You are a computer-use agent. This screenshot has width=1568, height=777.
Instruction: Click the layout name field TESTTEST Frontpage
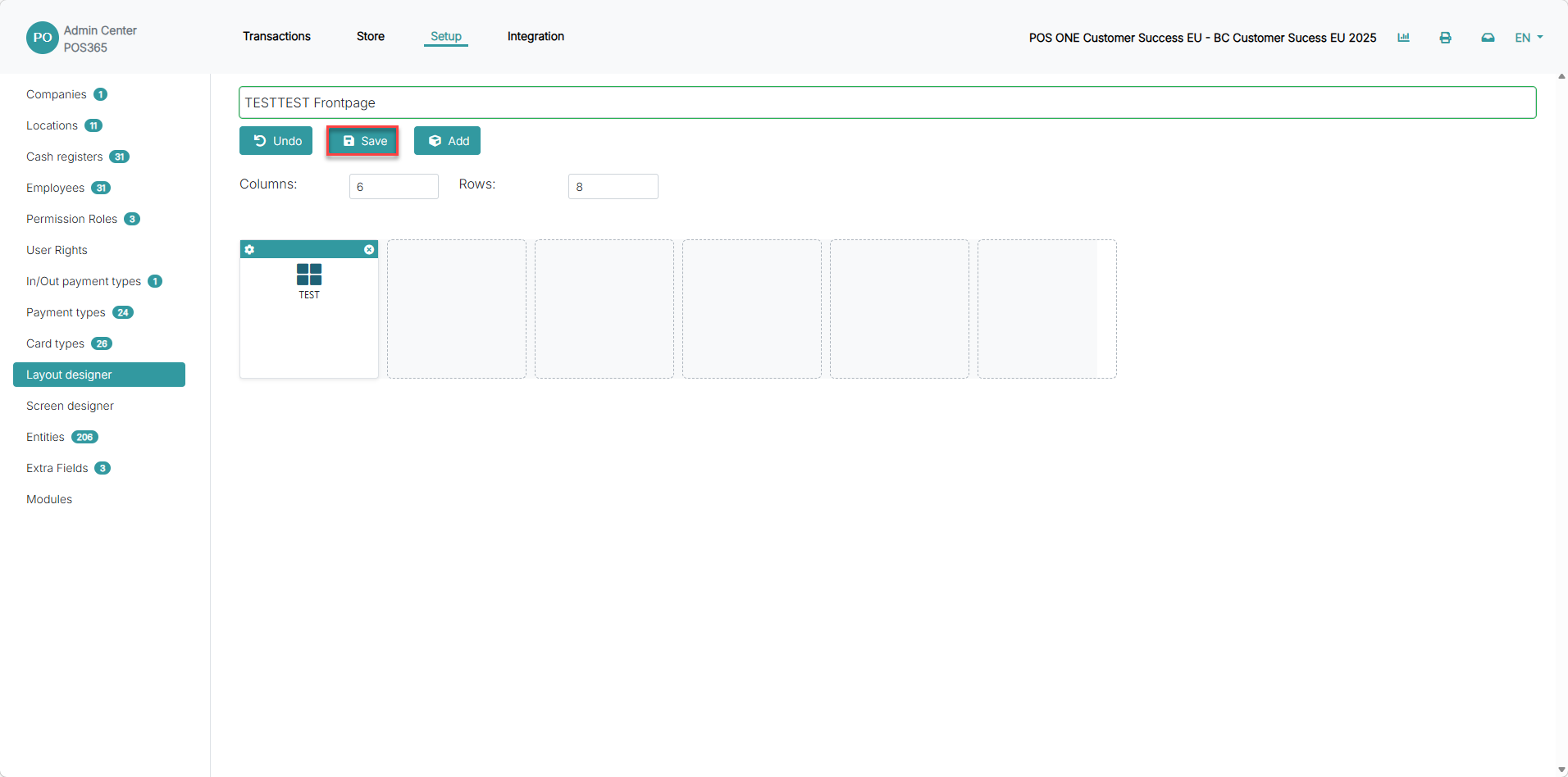coord(887,102)
